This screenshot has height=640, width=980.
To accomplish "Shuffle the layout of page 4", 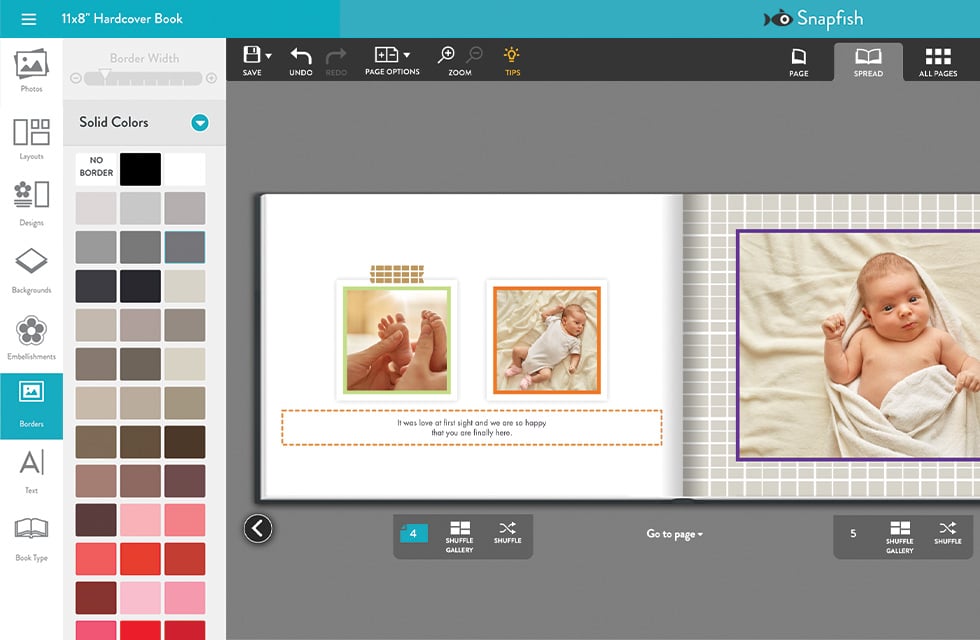I will pyautogui.click(x=507, y=535).
